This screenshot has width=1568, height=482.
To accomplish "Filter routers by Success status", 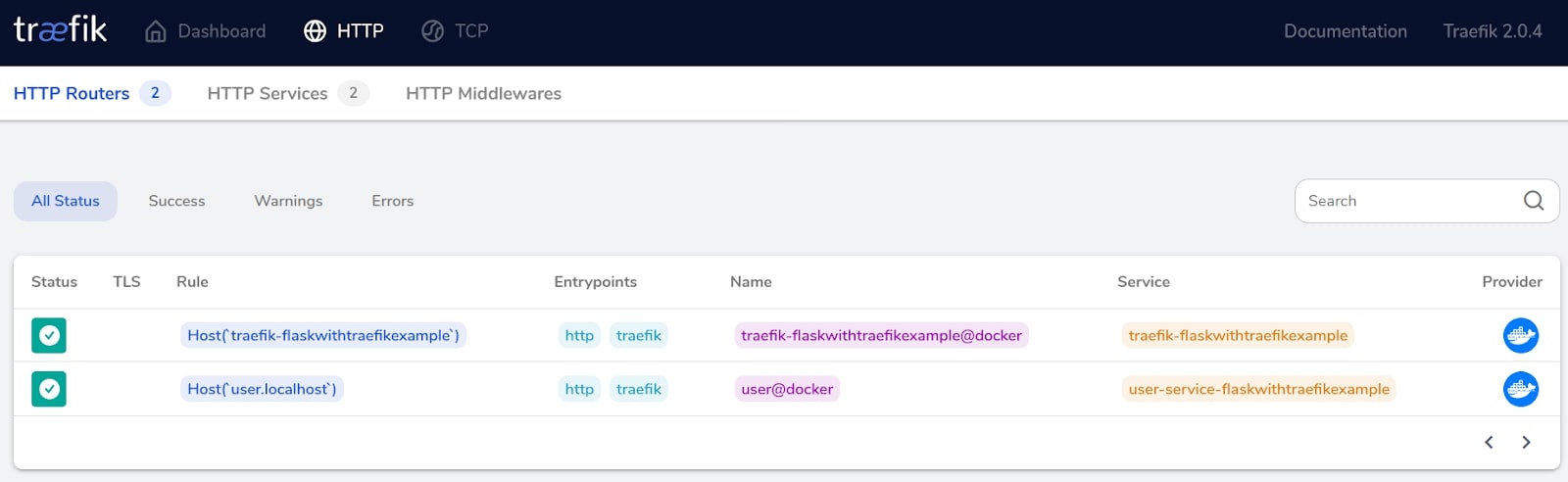I will (176, 201).
